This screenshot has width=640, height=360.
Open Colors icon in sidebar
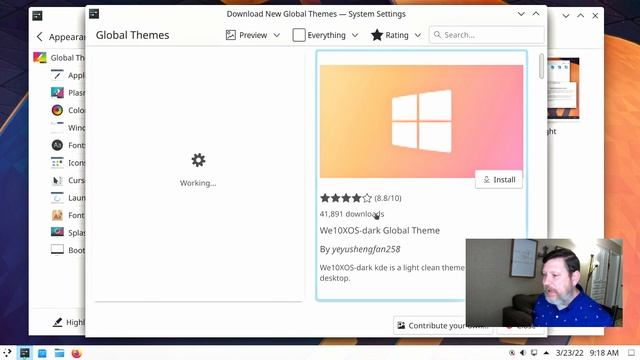pyautogui.click(x=57, y=110)
